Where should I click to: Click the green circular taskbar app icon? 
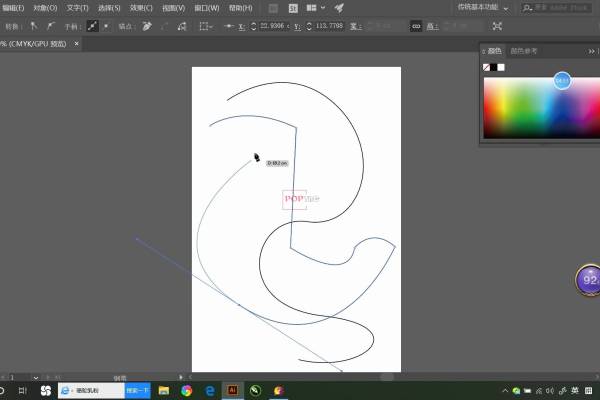(x=255, y=390)
